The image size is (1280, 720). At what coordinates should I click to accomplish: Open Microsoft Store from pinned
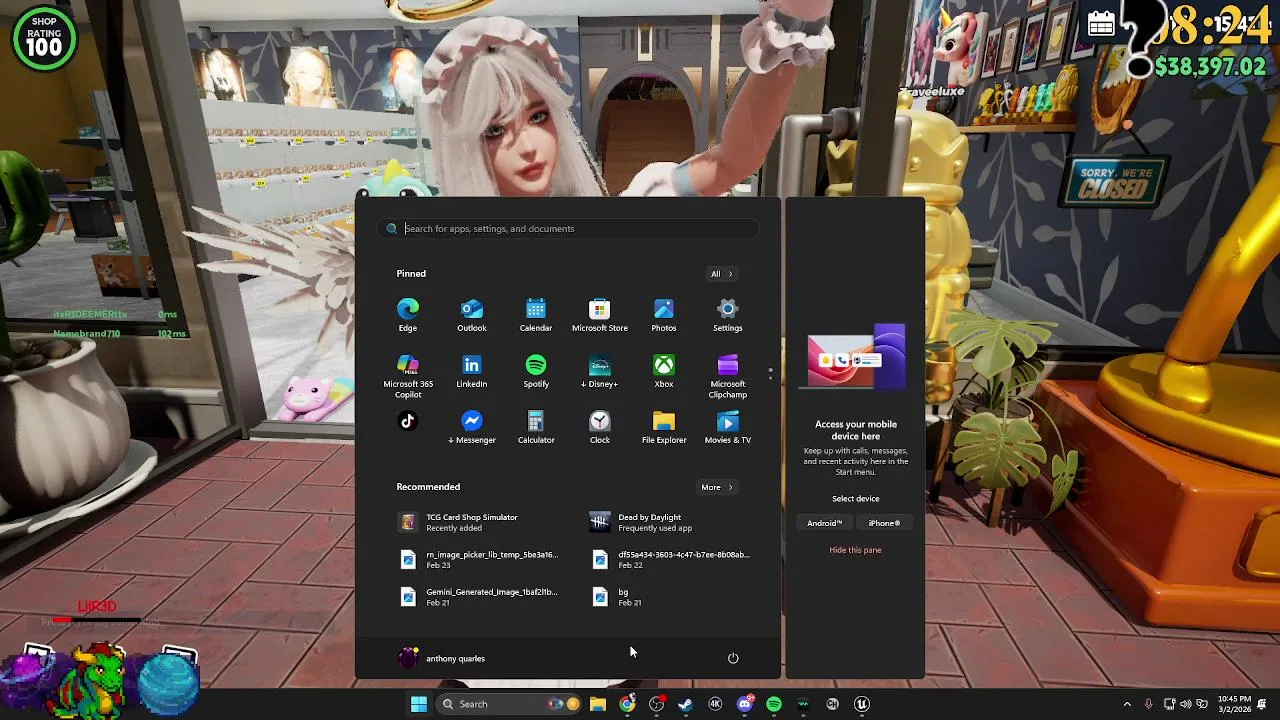coord(600,315)
